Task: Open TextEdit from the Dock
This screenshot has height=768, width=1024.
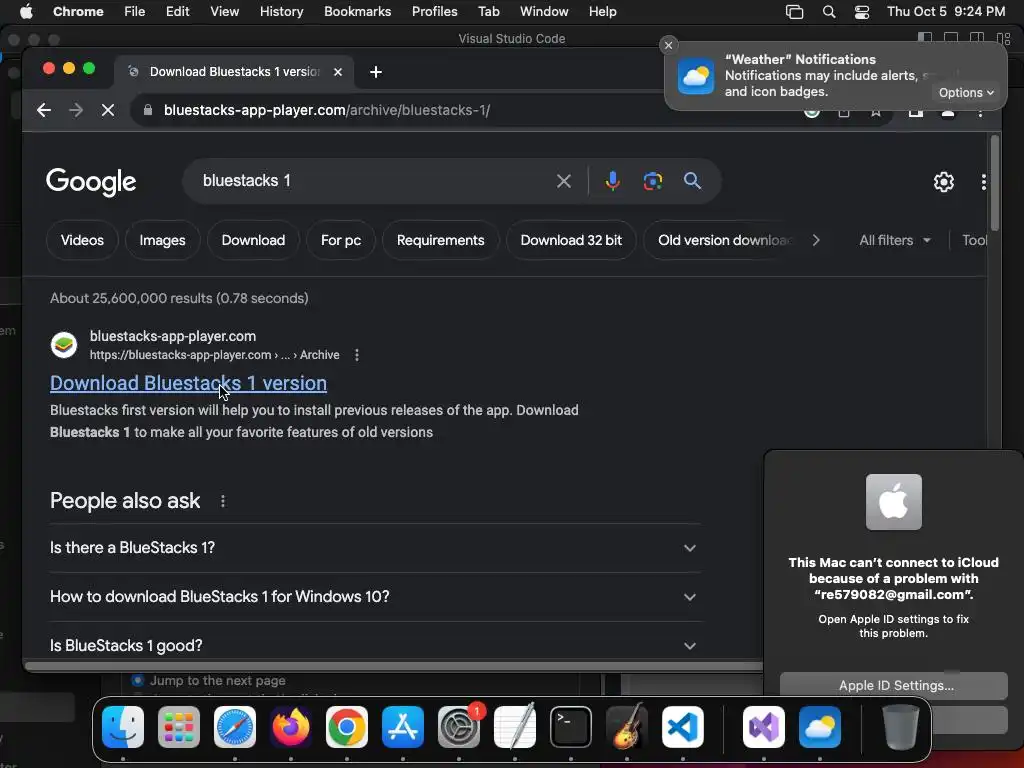Action: [x=515, y=727]
